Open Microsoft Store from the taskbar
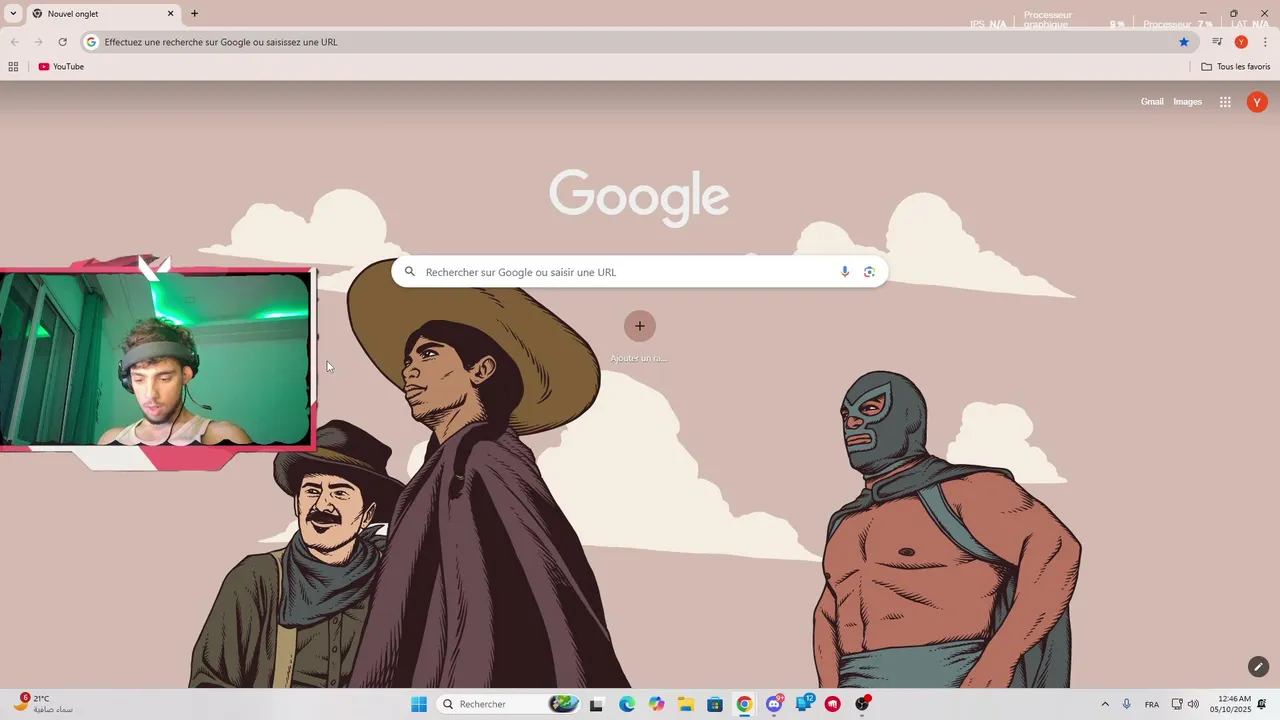Viewport: 1280px width, 720px height. coord(715,704)
